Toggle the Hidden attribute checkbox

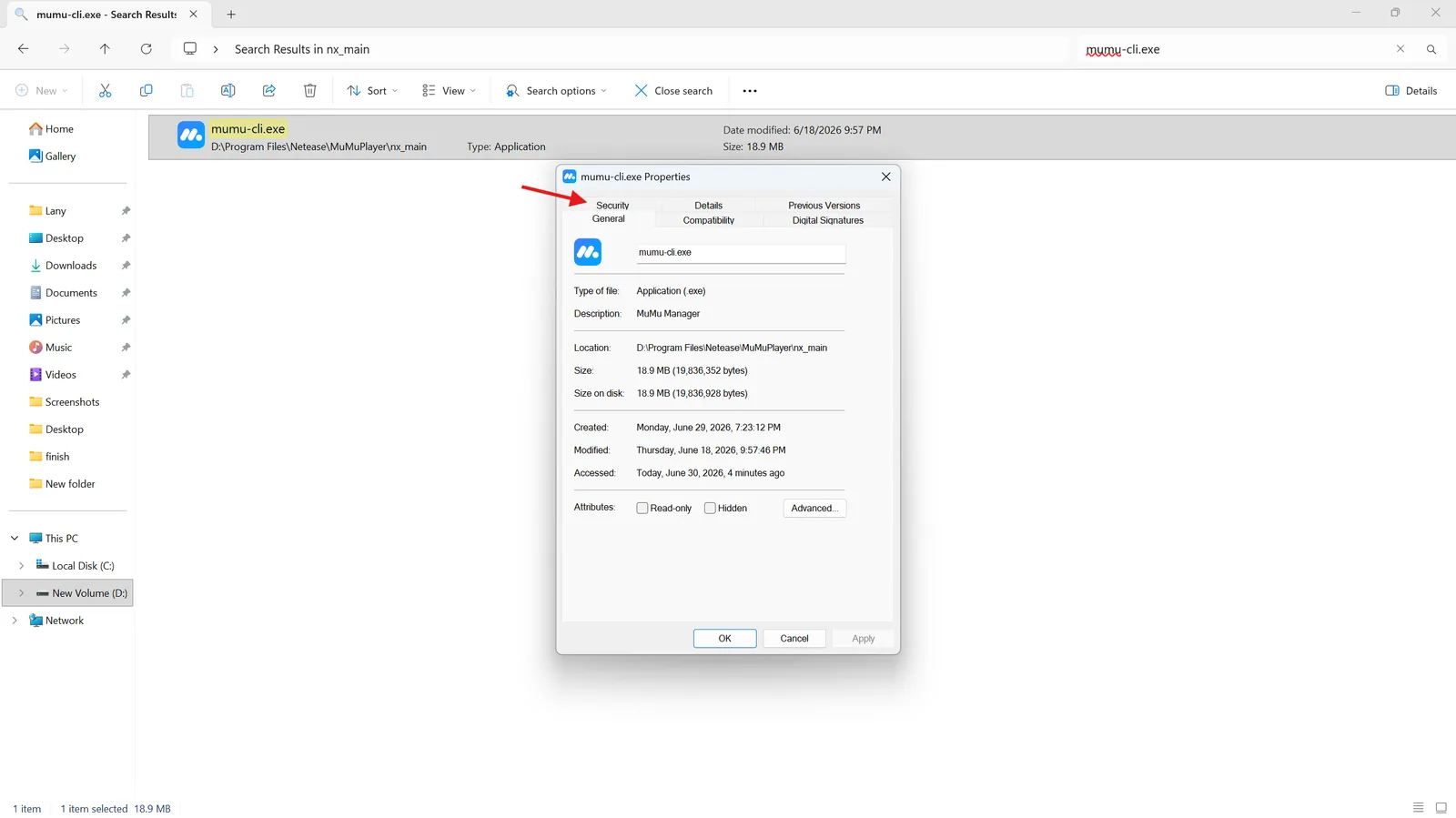[710, 509]
